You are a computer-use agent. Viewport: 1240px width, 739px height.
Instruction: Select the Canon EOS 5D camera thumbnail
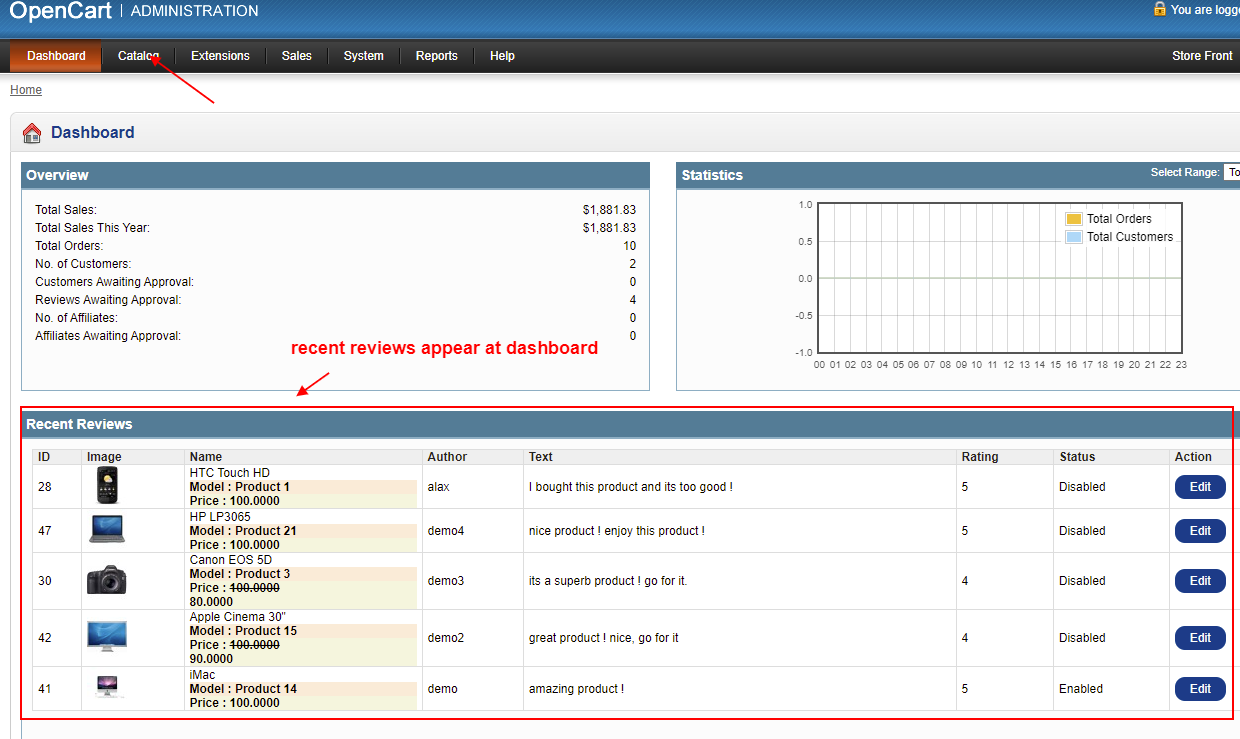click(107, 580)
